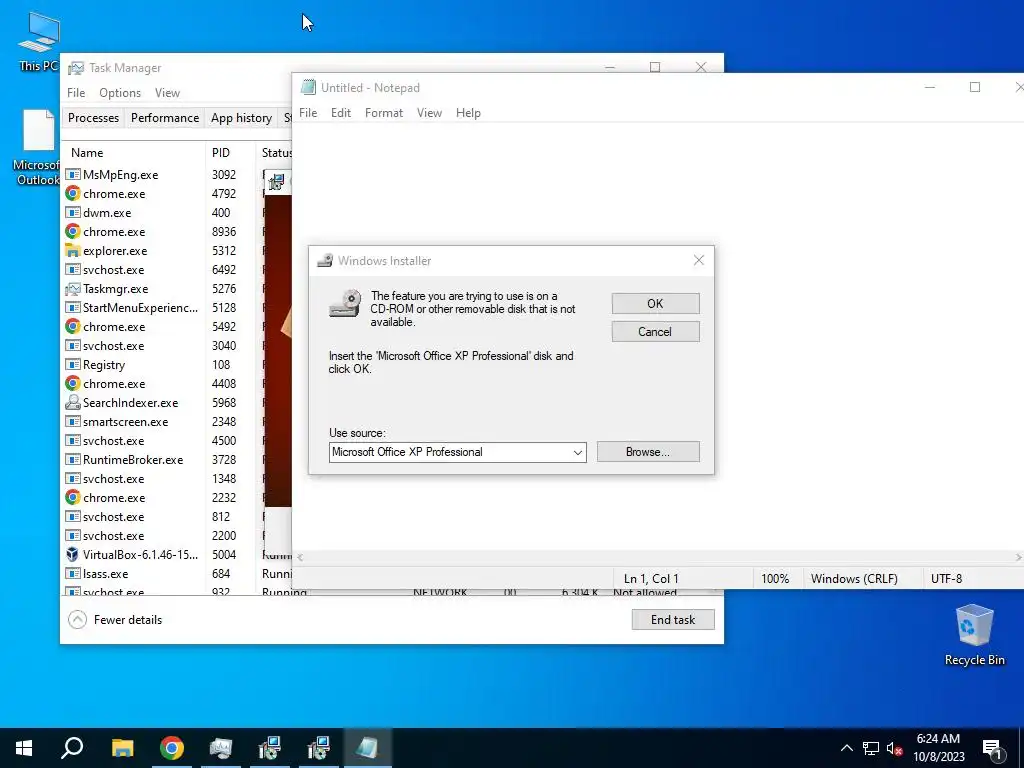Switch to Notepad from the taskbar
Screen dimensions: 1024x768
(367, 748)
